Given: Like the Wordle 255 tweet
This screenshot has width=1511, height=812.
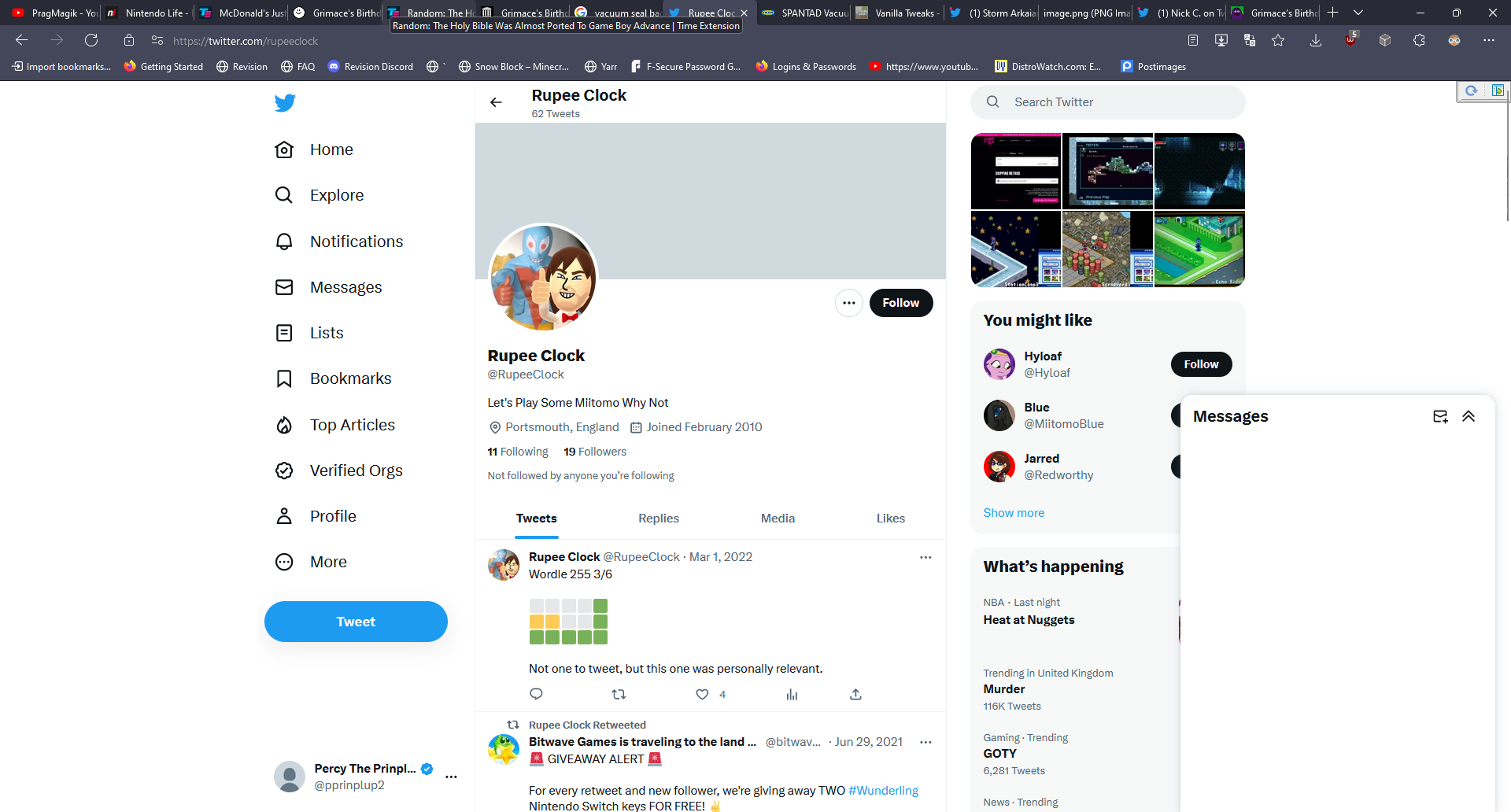Looking at the screenshot, I should [702, 694].
